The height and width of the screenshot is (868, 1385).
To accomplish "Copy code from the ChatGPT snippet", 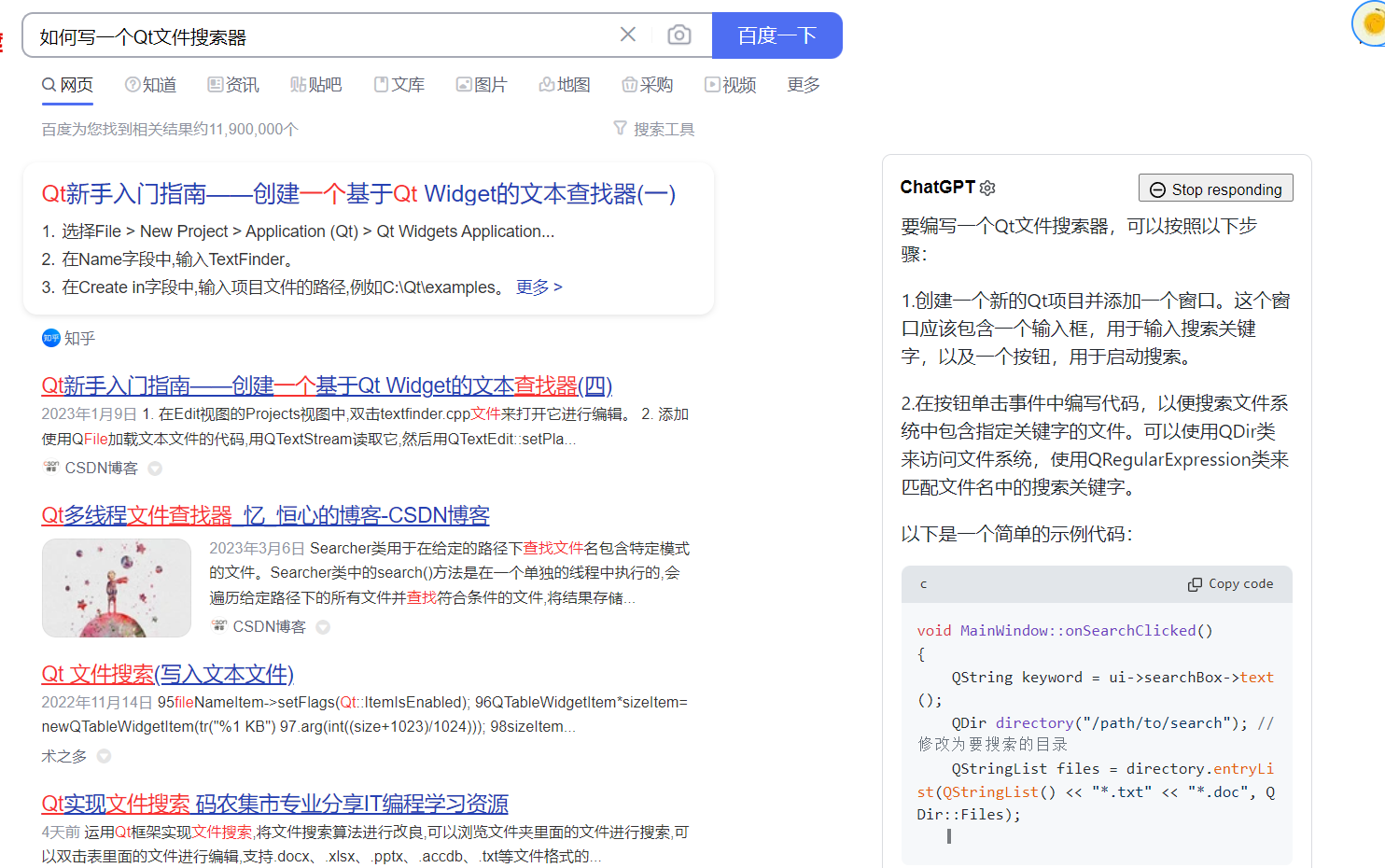I will (x=1230, y=584).
